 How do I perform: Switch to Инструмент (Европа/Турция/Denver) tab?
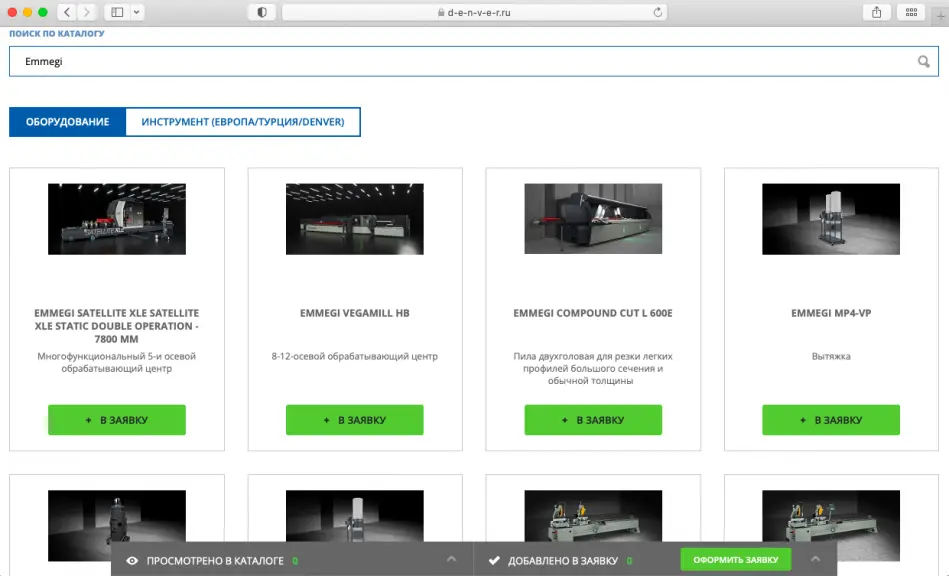click(x=242, y=122)
